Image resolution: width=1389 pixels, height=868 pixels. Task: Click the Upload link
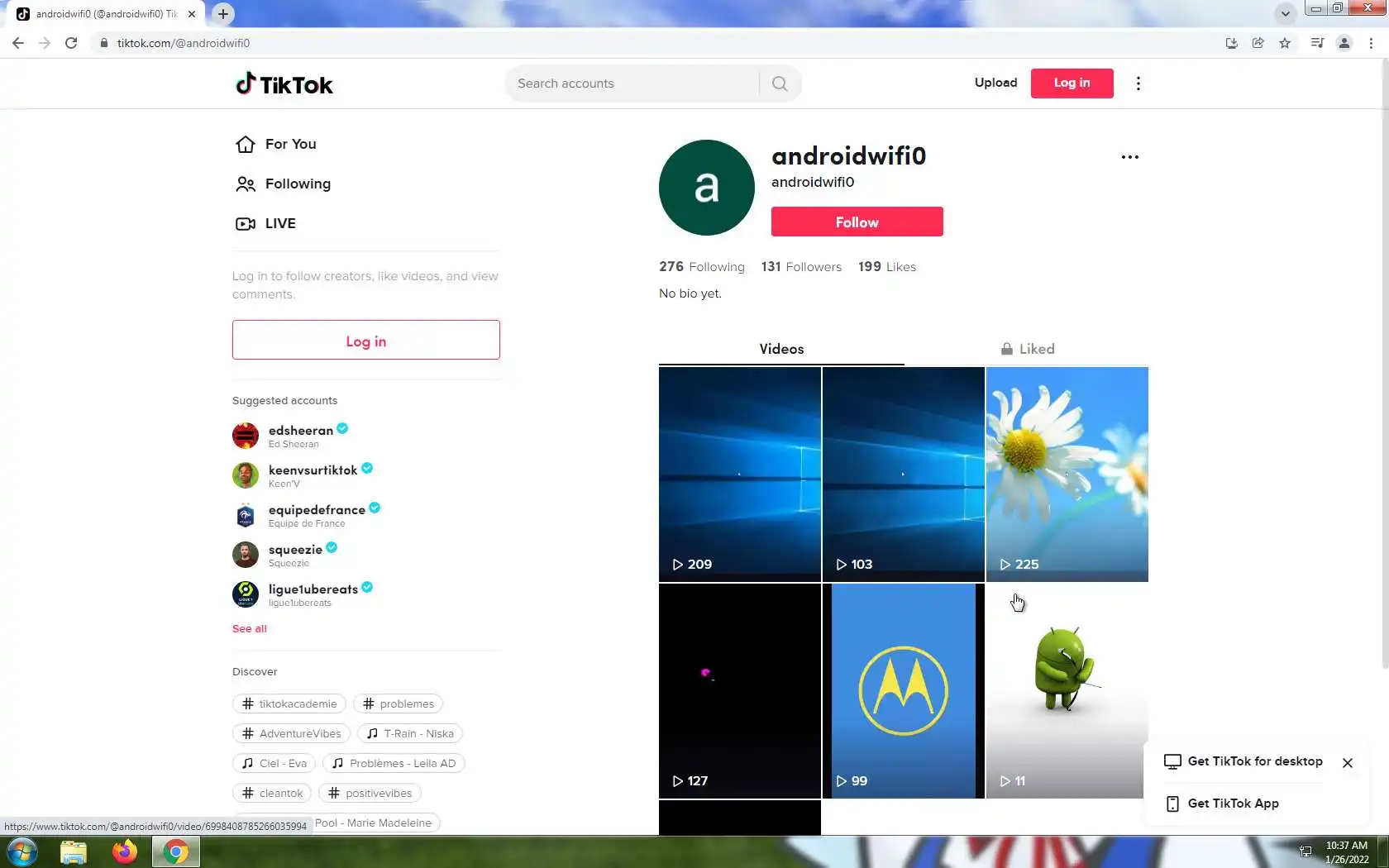click(x=995, y=83)
